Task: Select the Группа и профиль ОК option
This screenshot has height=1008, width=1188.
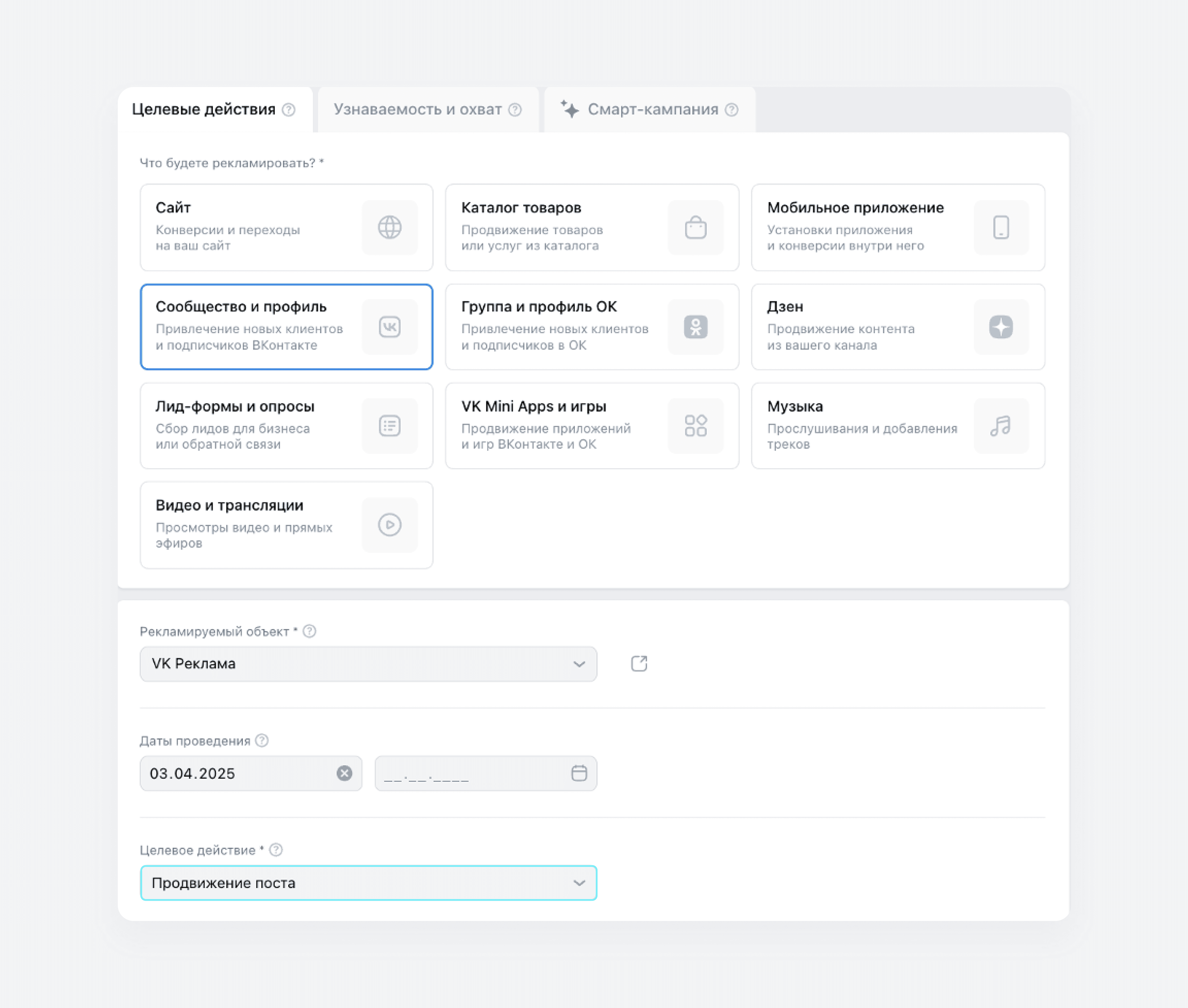Action: 592,327
